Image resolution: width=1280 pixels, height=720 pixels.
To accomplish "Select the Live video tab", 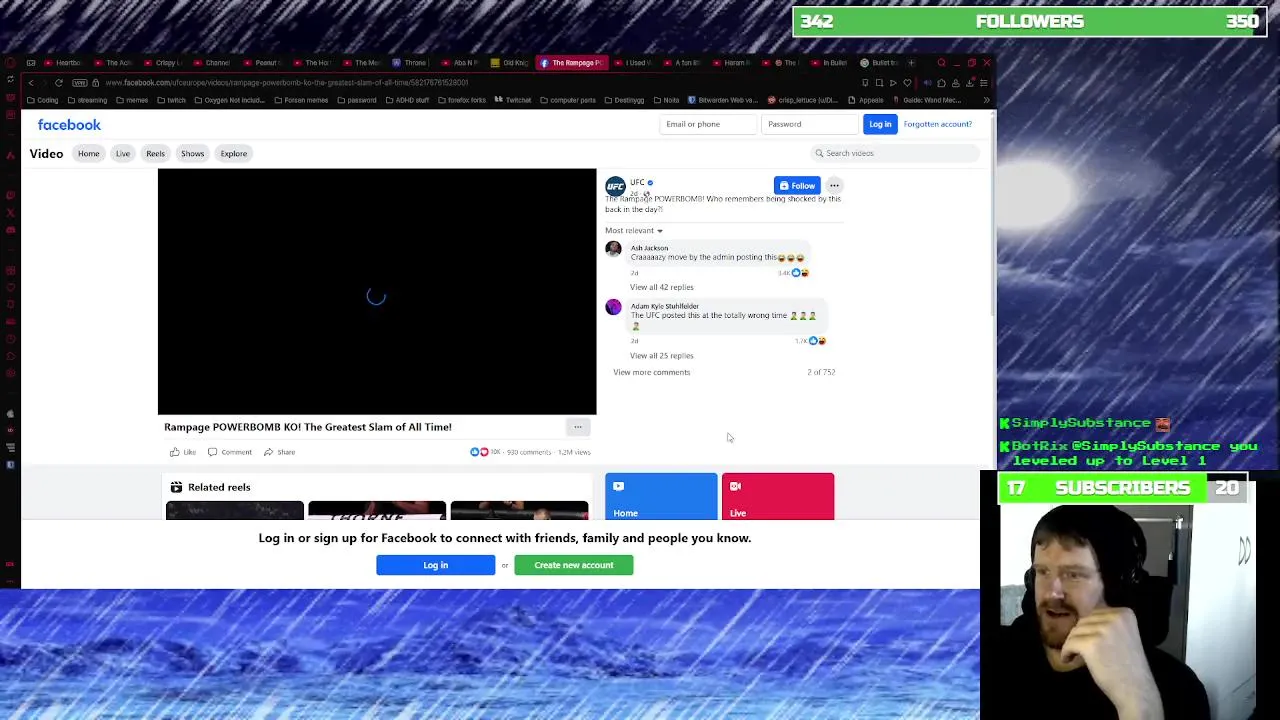I will click(122, 153).
